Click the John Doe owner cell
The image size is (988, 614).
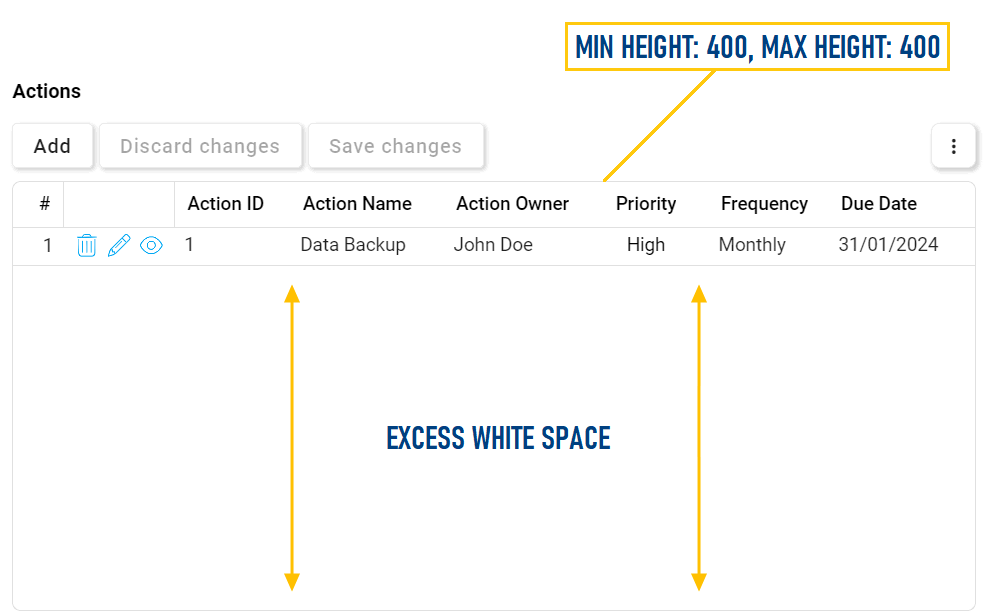(493, 245)
